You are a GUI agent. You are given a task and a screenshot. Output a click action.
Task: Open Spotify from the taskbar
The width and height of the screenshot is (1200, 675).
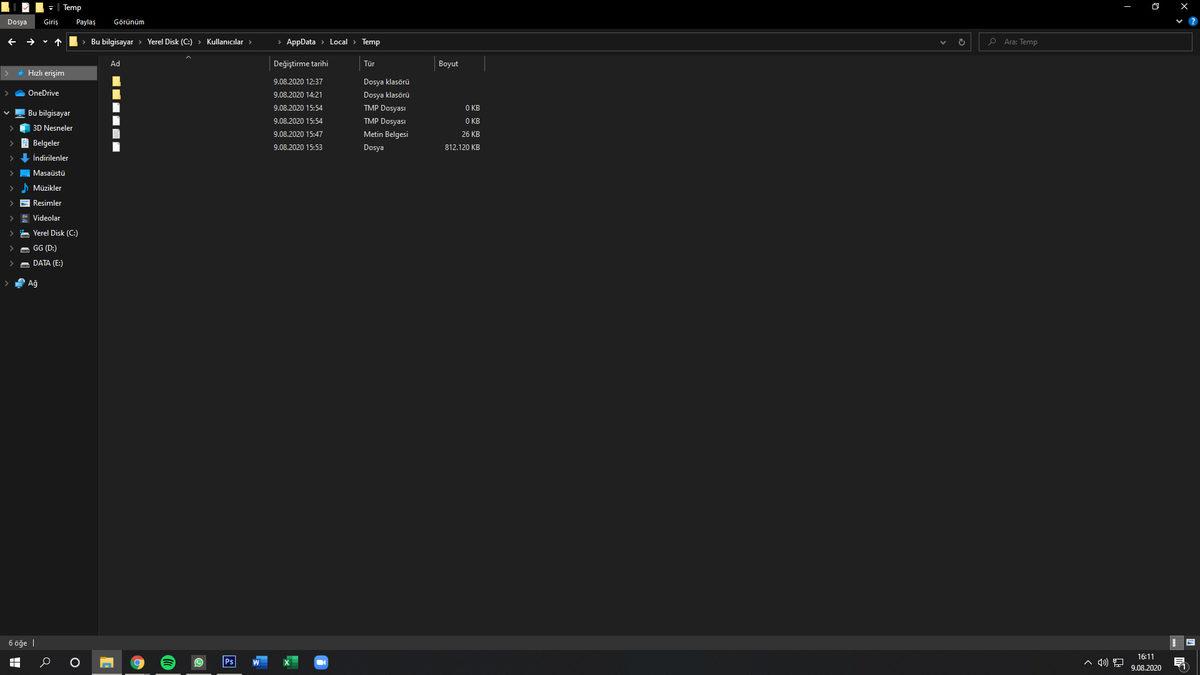[x=168, y=662]
